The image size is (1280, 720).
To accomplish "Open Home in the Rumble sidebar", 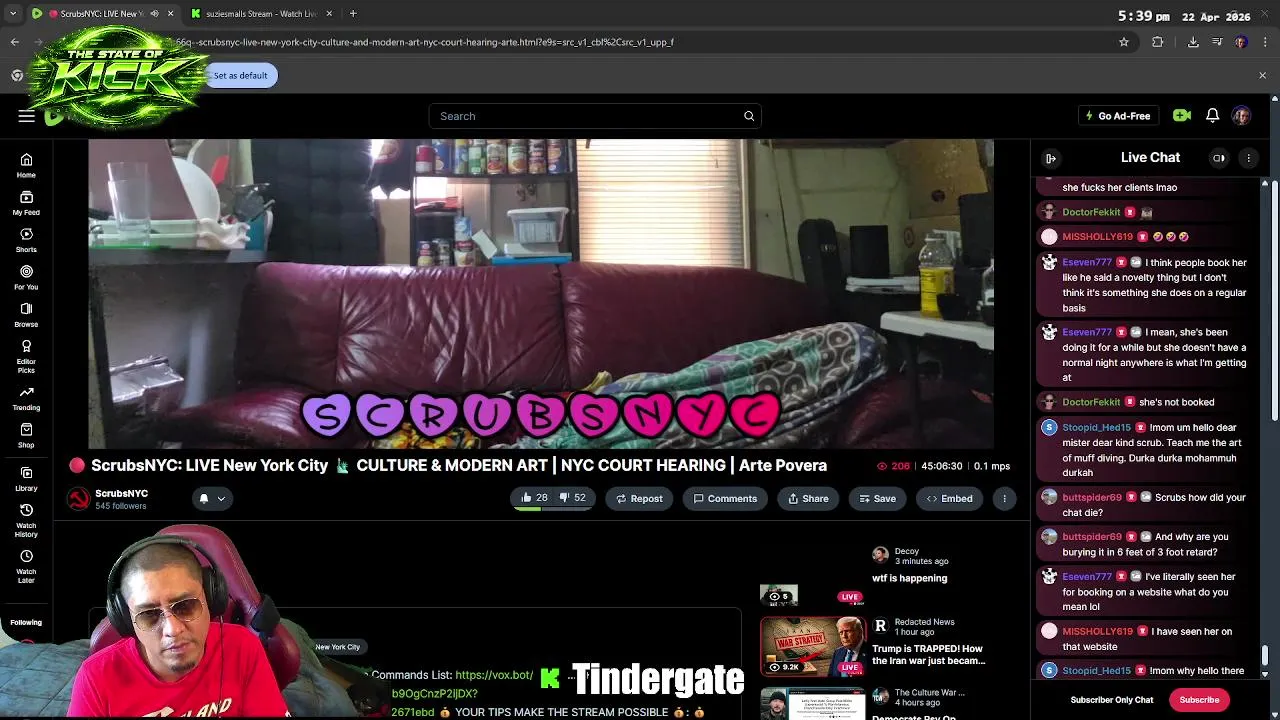I will pyautogui.click(x=26, y=165).
